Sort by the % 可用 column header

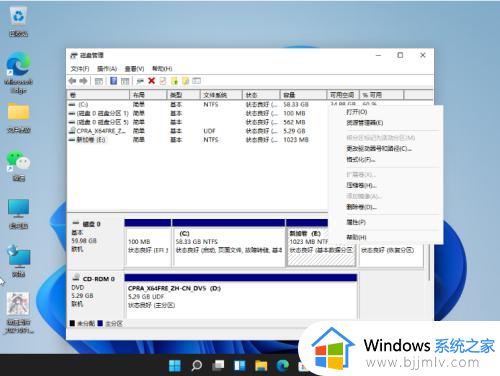coord(381,95)
